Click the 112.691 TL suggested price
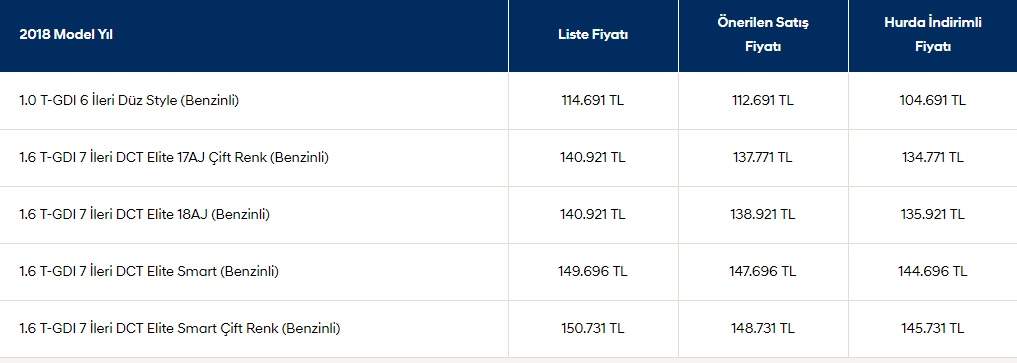The height and width of the screenshot is (363, 1017). pyautogui.click(x=763, y=100)
